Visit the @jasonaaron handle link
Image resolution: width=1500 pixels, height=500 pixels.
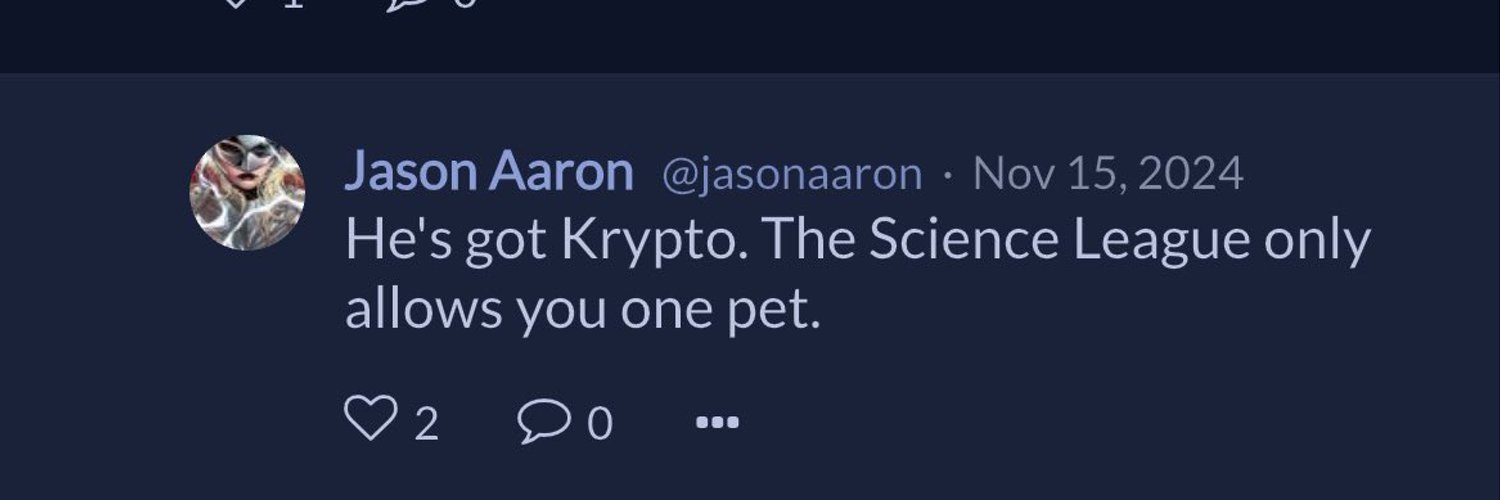pyautogui.click(x=791, y=175)
